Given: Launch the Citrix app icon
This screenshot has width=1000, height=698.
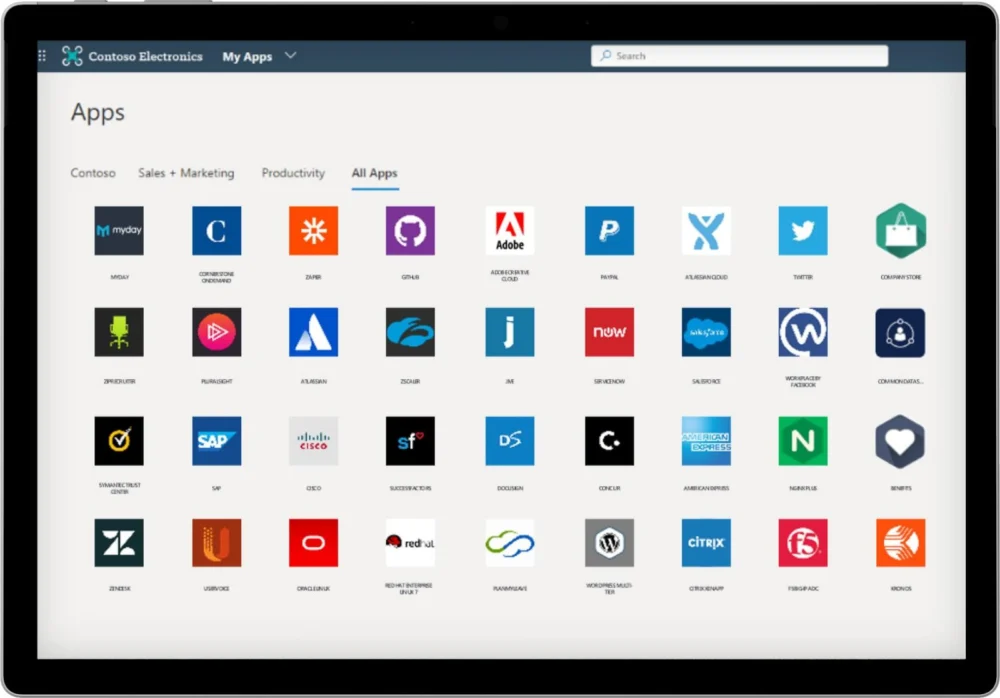Looking at the screenshot, I should pyautogui.click(x=706, y=543).
